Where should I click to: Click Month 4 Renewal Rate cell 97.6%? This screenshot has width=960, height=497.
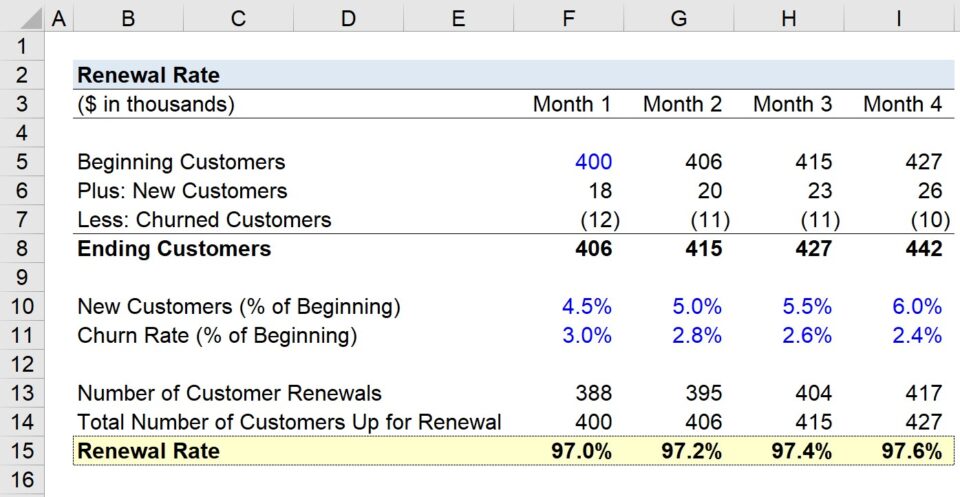click(x=911, y=451)
